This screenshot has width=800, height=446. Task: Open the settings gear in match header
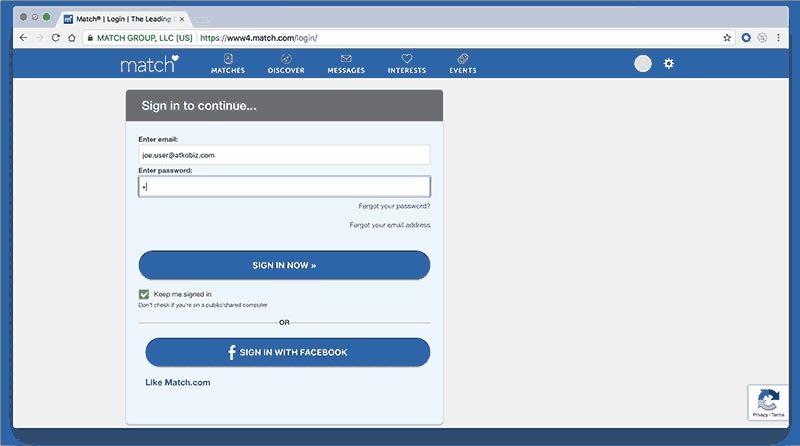click(669, 63)
